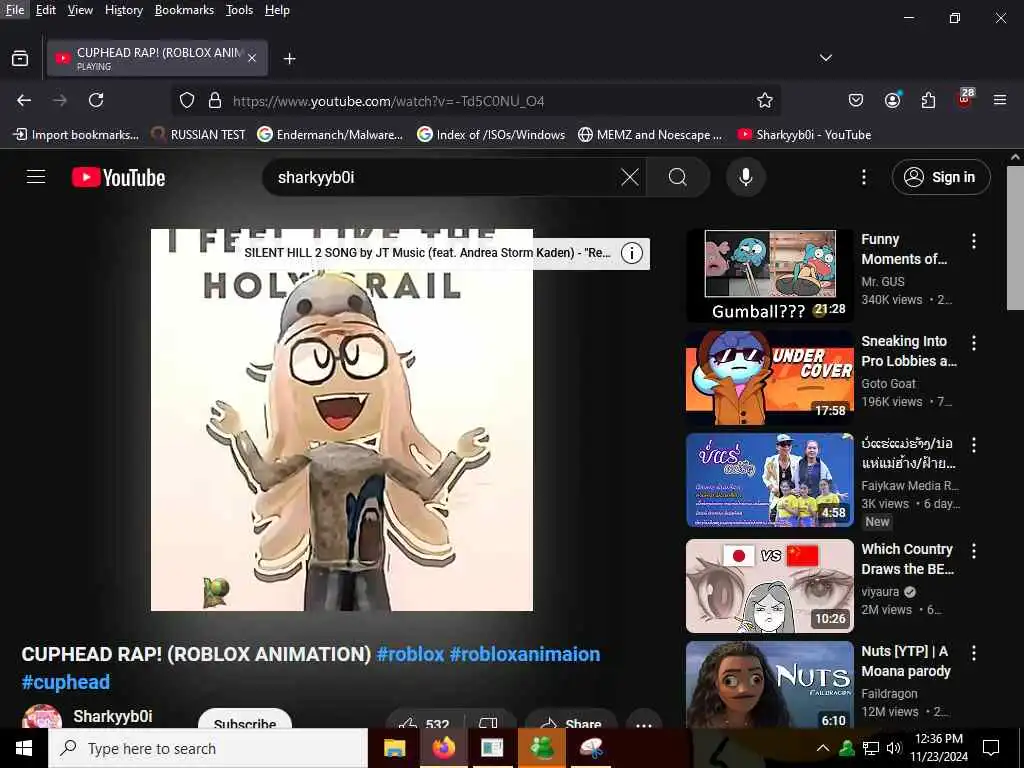Open options for Sneaking Into Pro Lobbies
Viewport: 1024px width, 768px height.
click(974, 343)
